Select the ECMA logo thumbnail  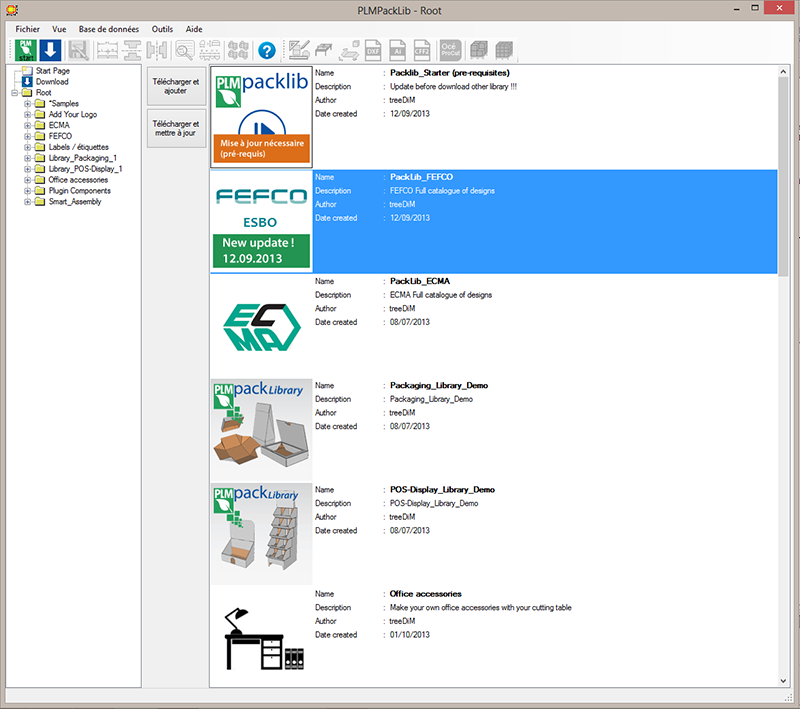click(x=261, y=325)
